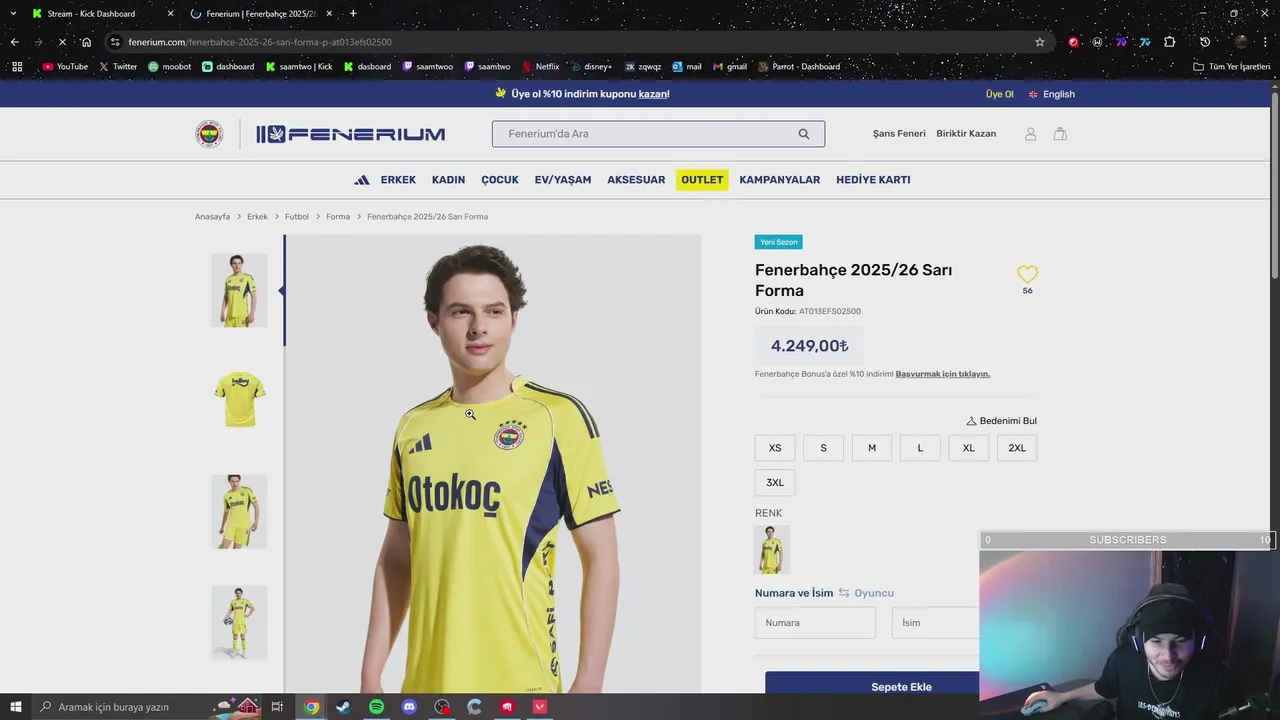Screen dimensions: 1280x720
Task: Click the Windows Start button
Action: point(15,707)
